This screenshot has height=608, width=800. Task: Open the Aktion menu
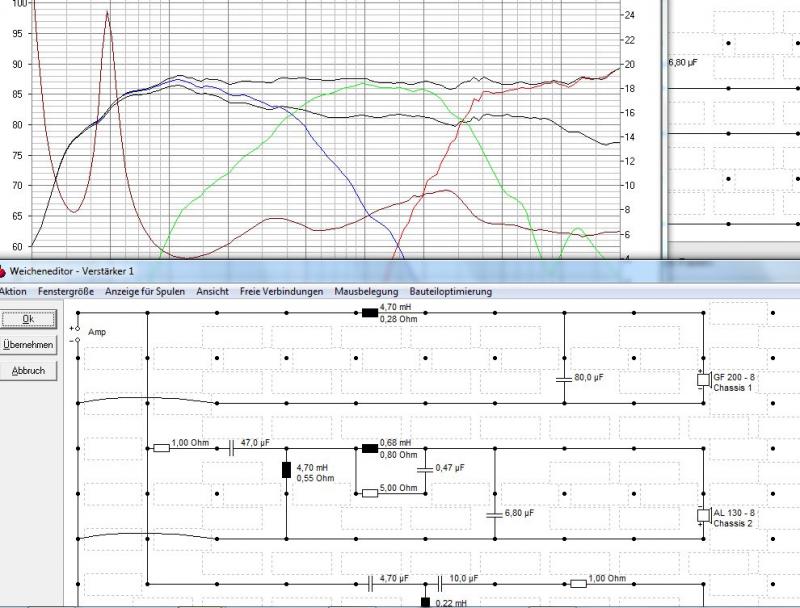click(x=12, y=292)
